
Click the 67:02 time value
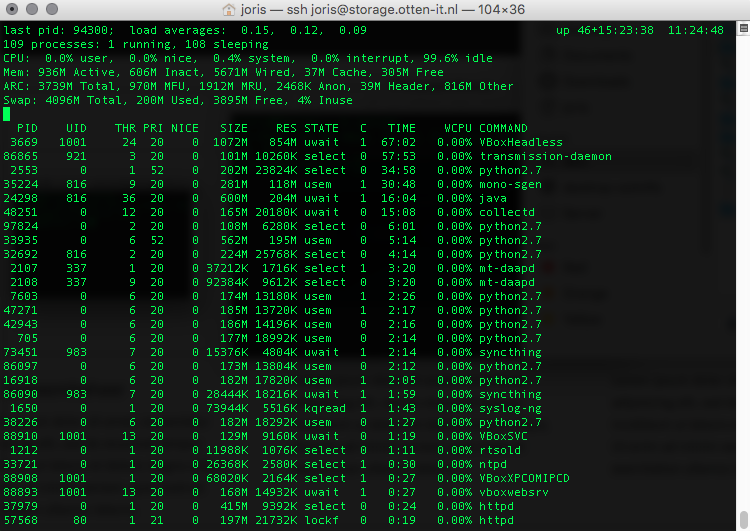(398, 142)
